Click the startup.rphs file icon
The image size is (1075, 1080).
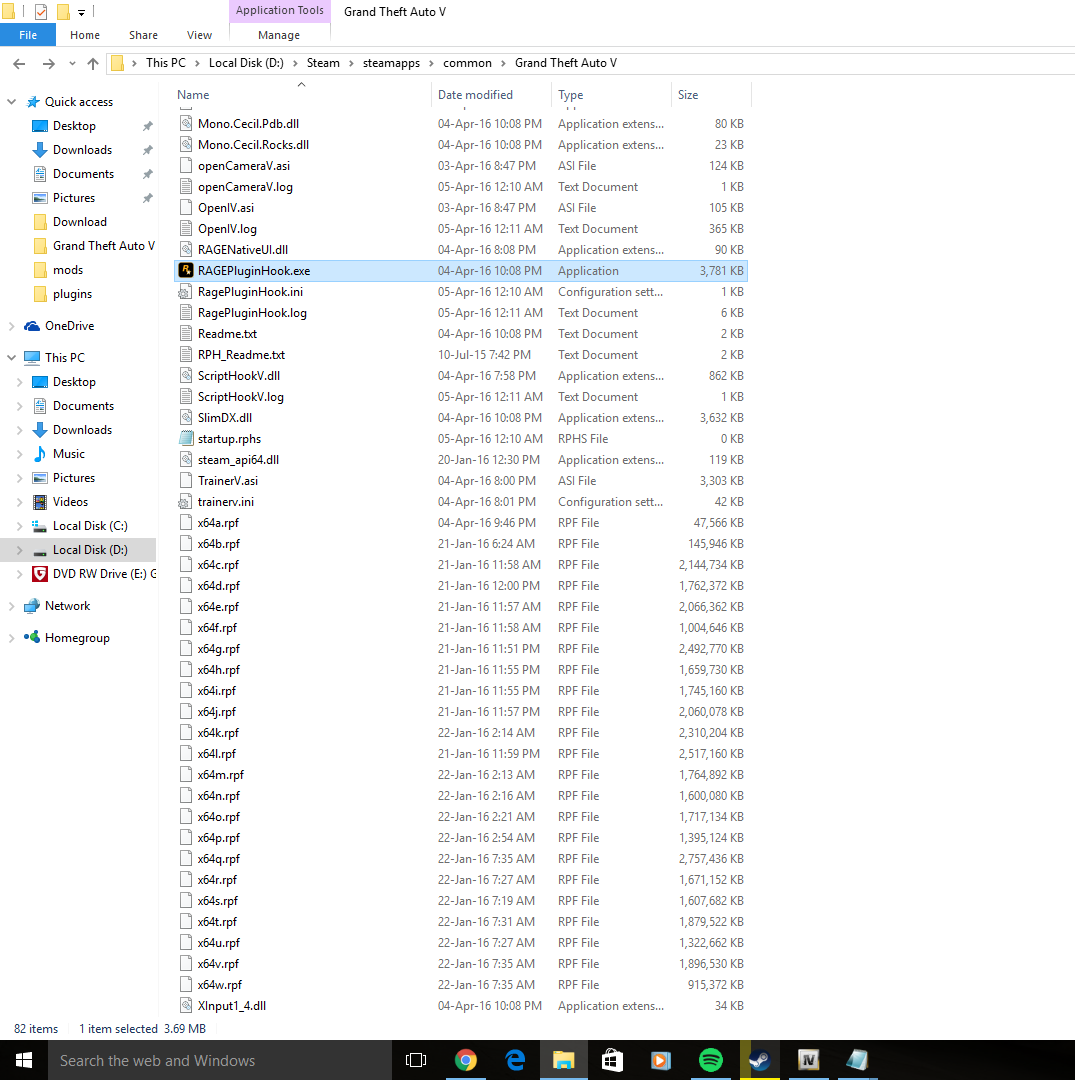(185, 439)
